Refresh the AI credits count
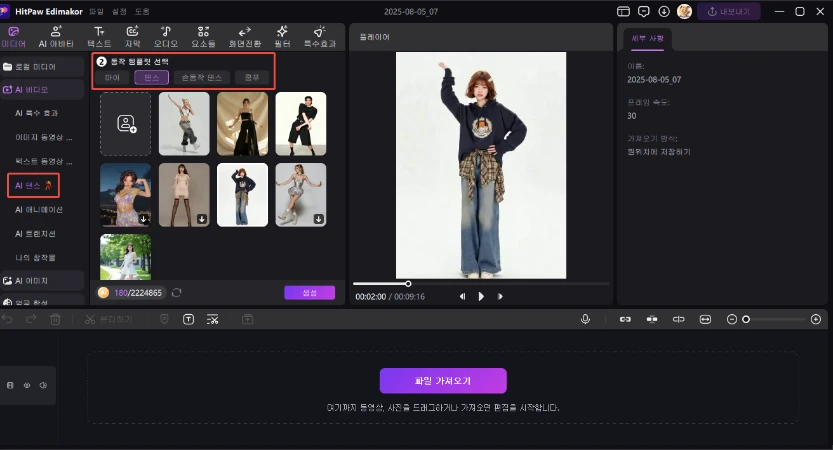The width and height of the screenshot is (833, 450). (176, 293)
